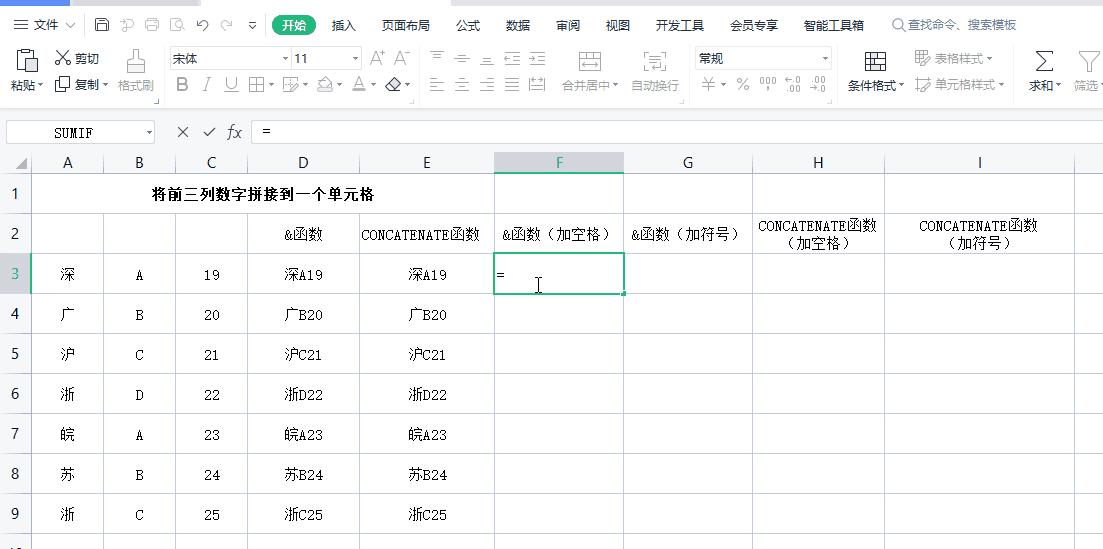This screenshot has width=1103, height=549.
Task: Select column G header
Action: pos(688,163)
